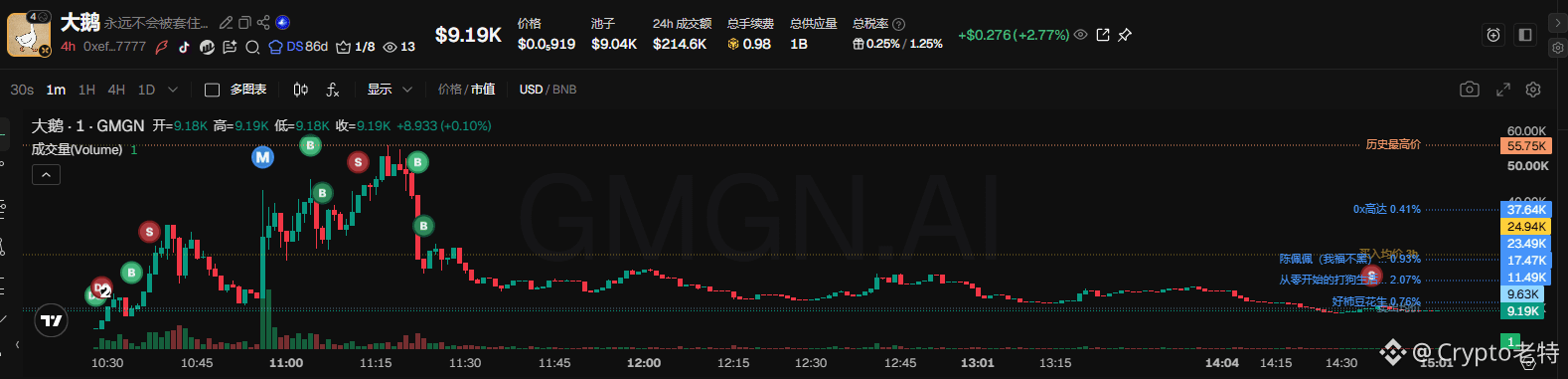Take a chart snapshot with the camera
1568x379 pixels.
click(x=1470, y=90)
